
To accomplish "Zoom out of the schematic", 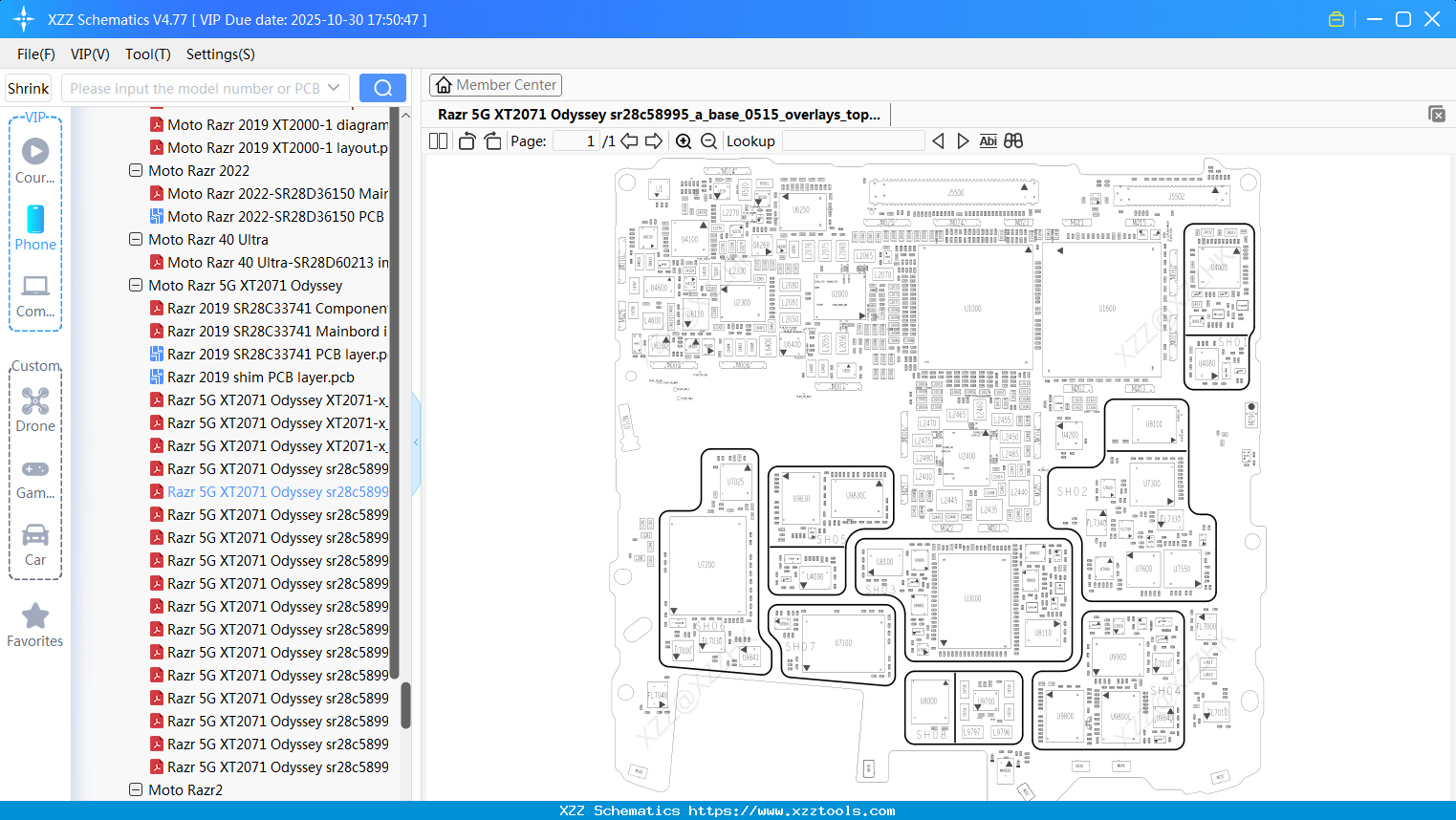I will click(708, 141).
